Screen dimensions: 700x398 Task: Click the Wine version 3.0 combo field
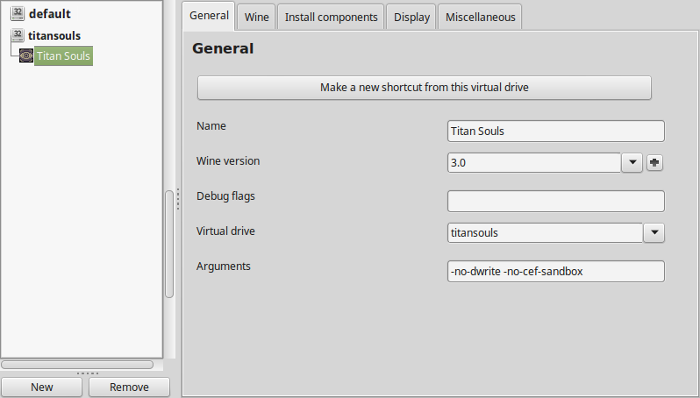[534, 162]
